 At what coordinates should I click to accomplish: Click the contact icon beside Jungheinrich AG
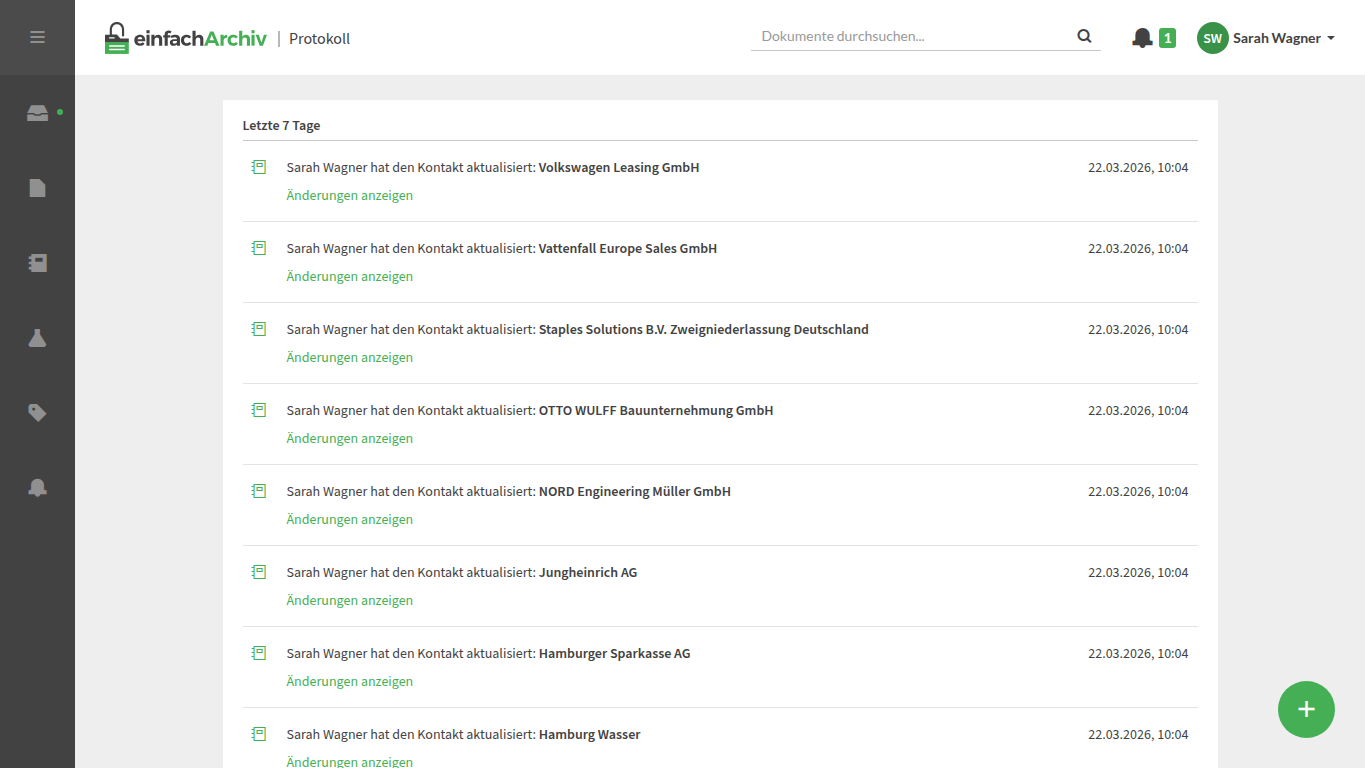[x=259, y=572]
